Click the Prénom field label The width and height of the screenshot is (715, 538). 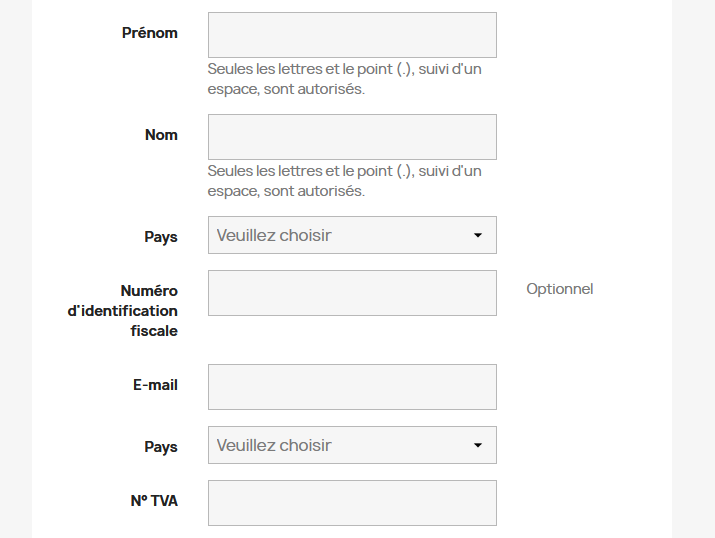click(150, 33)
